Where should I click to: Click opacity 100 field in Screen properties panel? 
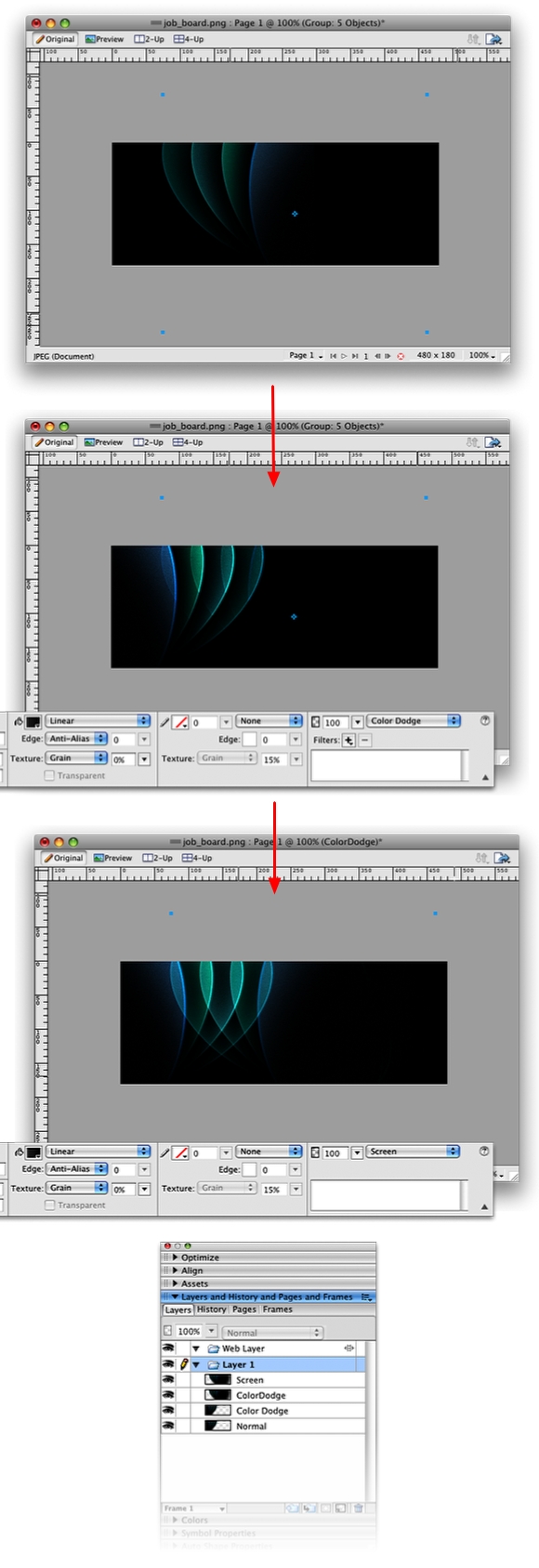click(335, 1153)
